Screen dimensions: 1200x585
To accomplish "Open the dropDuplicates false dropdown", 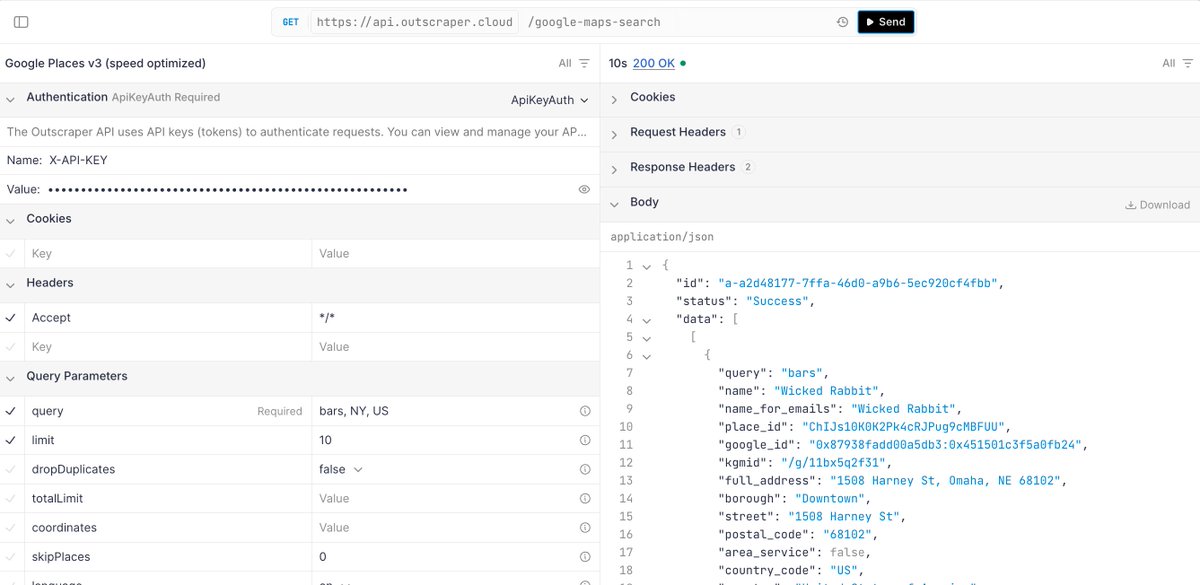I will tap(341, 469).
